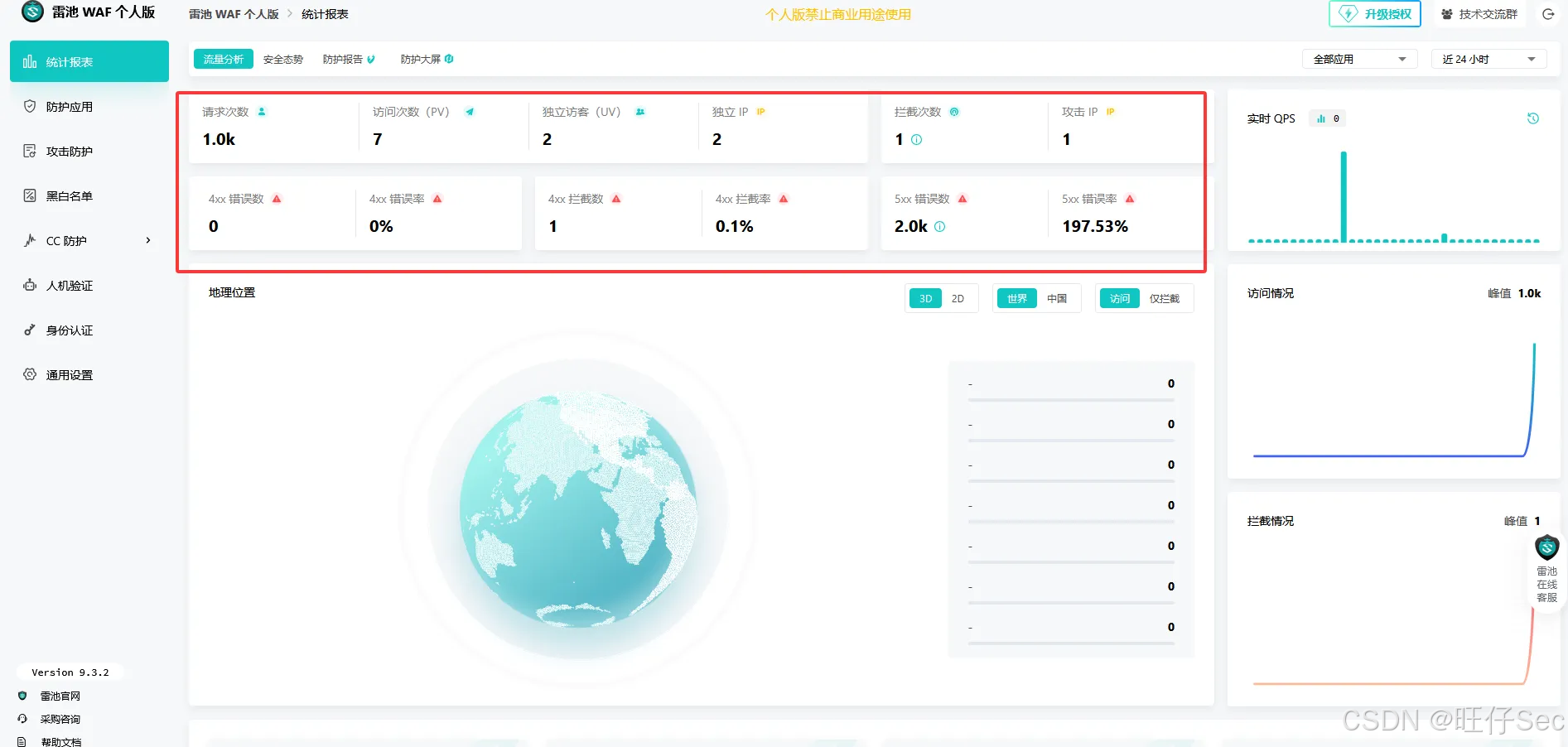This screenshot has width=1568, height=747.
Task: Open the 全部应用 dropdown
Action: tap(1359, 59)
